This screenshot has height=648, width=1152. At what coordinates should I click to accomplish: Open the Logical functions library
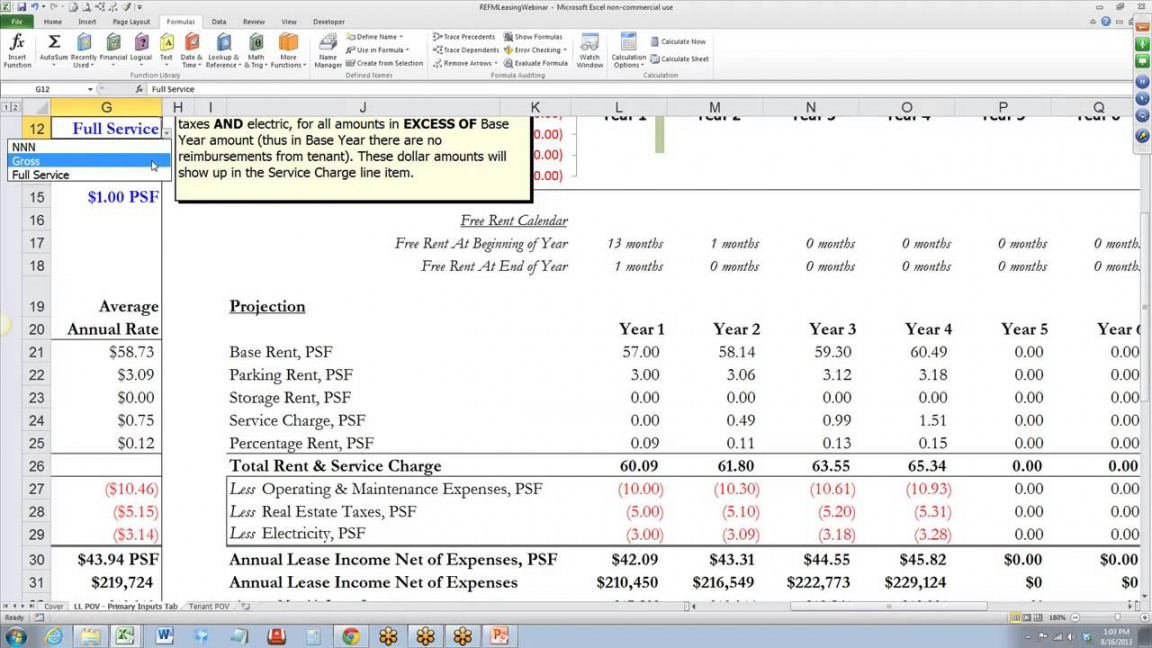coord(141,50)
